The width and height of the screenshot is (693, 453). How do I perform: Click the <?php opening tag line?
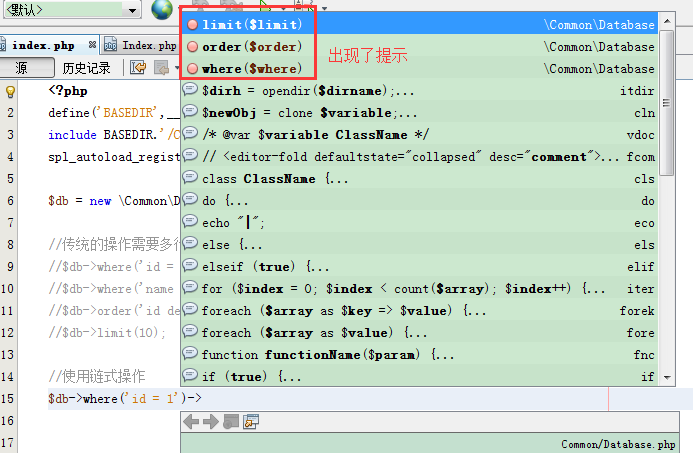click(68, 91)
